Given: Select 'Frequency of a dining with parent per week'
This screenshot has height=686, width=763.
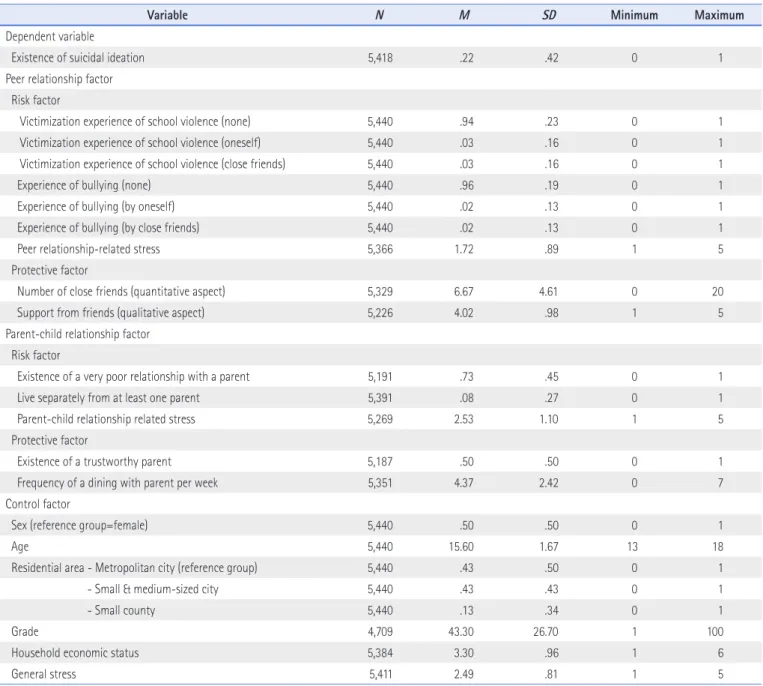Looking at the screenshot, I should coord(117,483).
